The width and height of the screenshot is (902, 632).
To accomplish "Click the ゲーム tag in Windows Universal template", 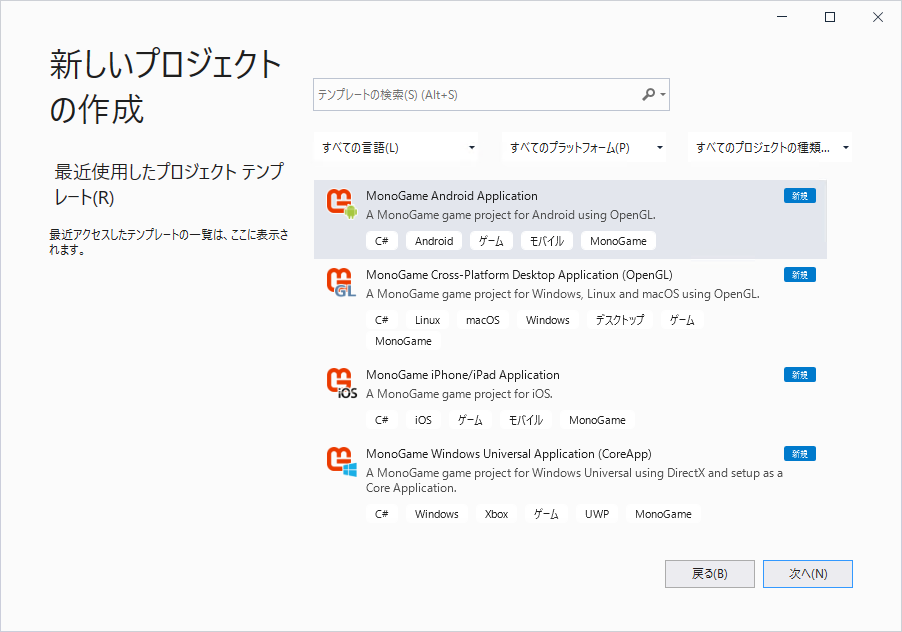I will (546, 514).
